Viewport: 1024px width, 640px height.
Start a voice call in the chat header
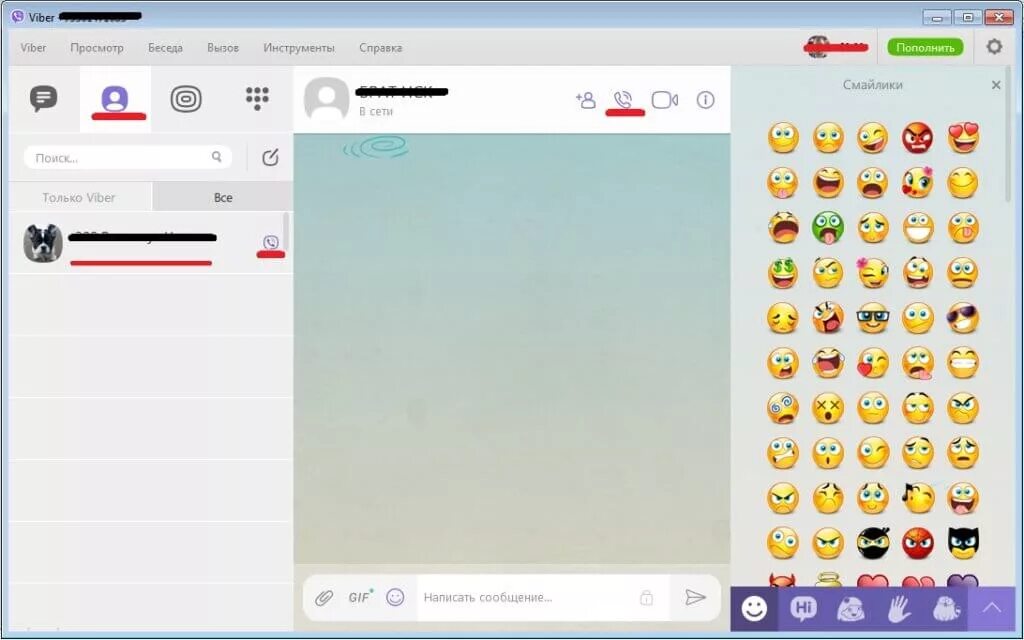point(624,100)
